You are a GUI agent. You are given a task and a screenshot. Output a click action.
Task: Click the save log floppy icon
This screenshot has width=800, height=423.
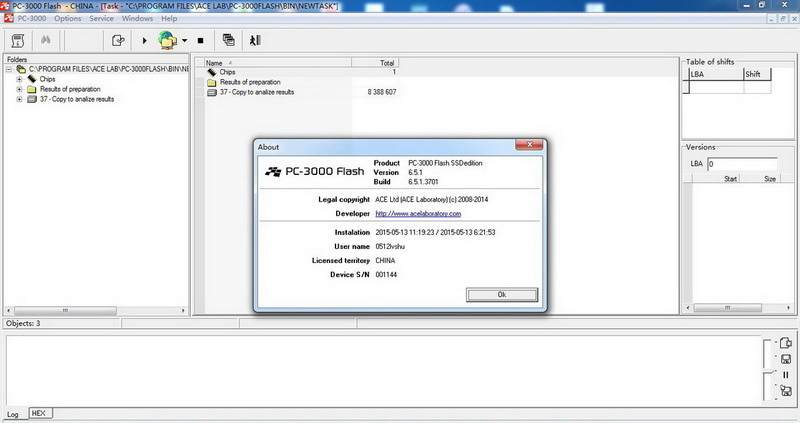point(786,359)
